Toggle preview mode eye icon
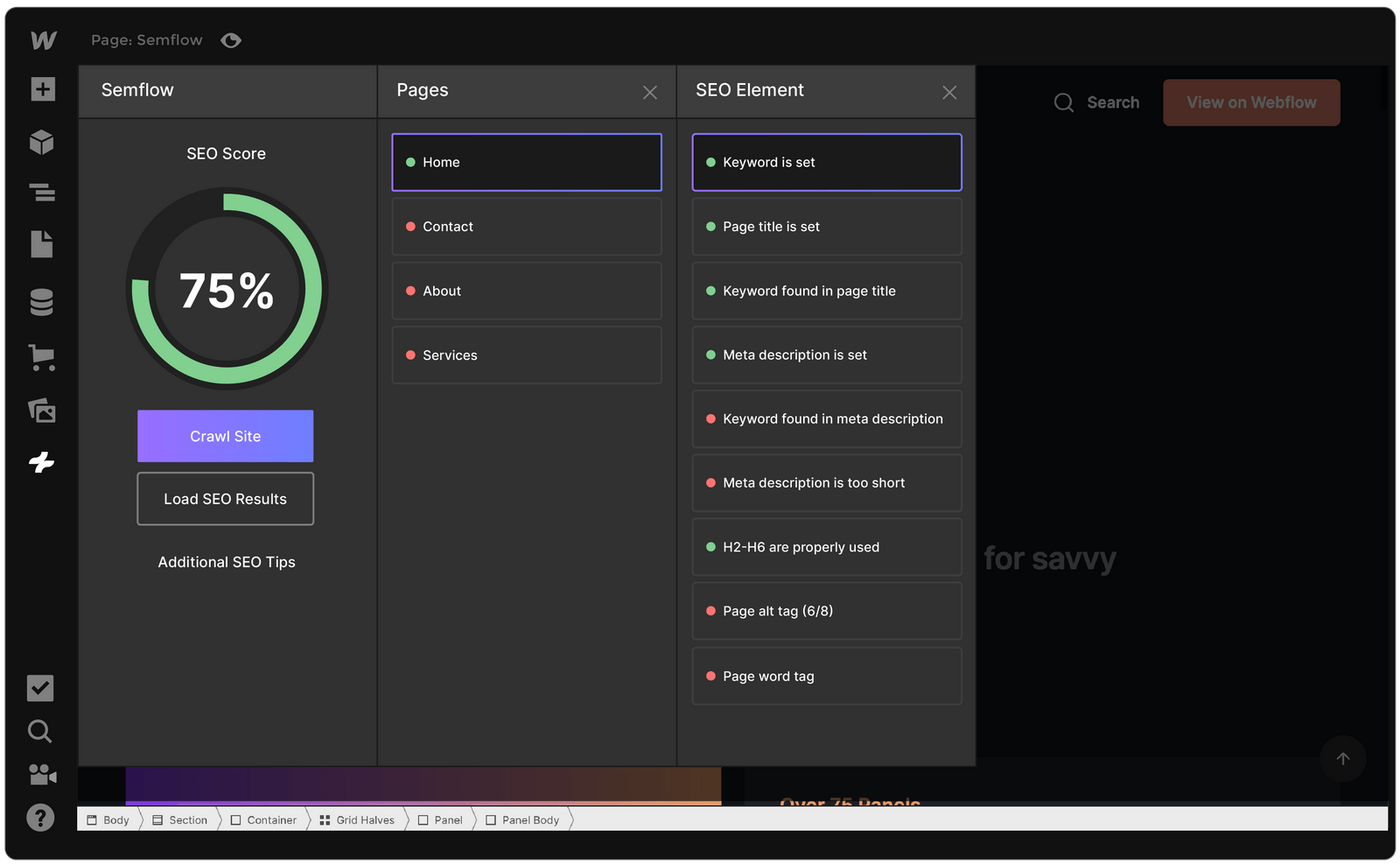Viewport: 1400px width, 864px height. (230, 39)
